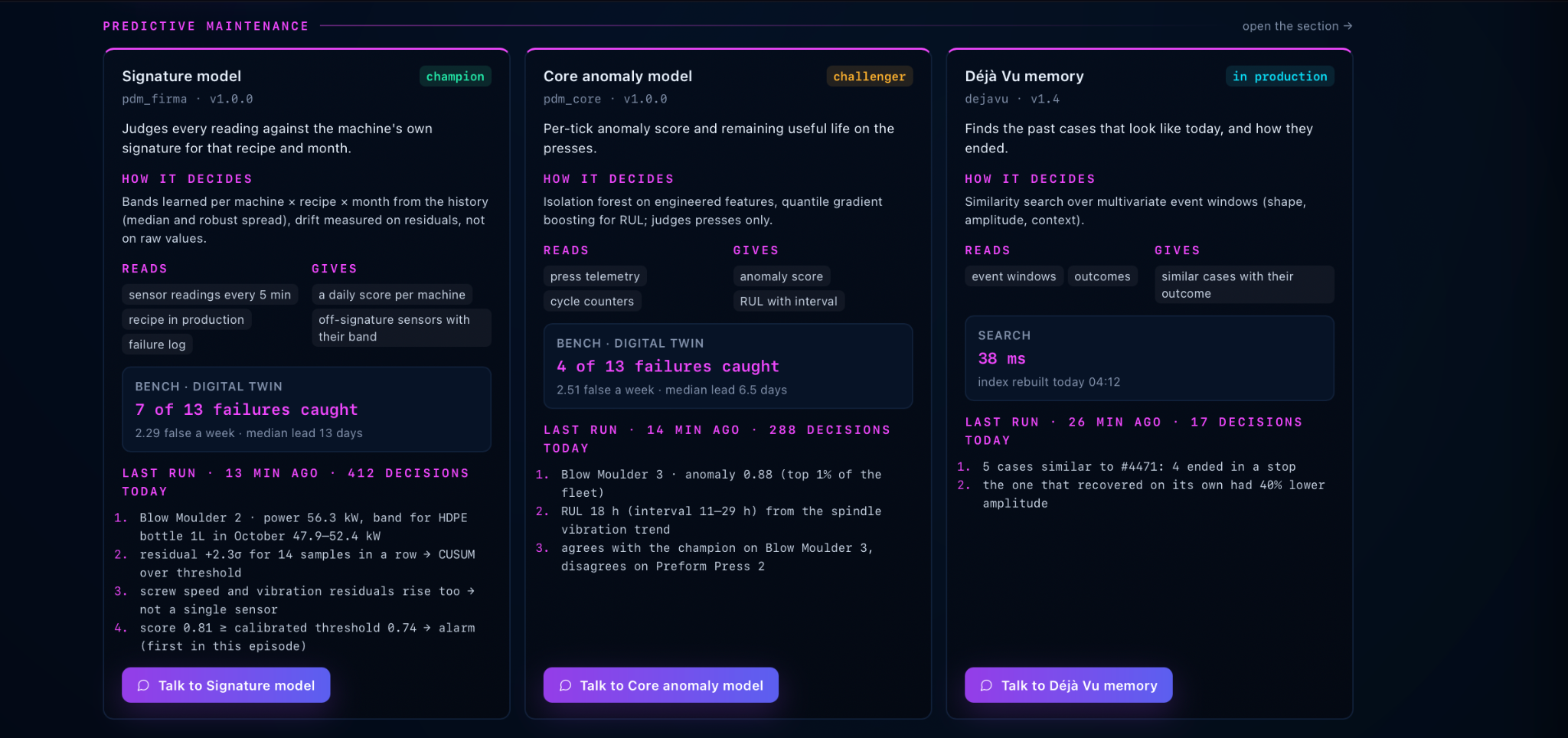This screenshot has width=1568, height=738.
Task: Click the 'RUL with interval' chip
Action: (x=789, y=301)
